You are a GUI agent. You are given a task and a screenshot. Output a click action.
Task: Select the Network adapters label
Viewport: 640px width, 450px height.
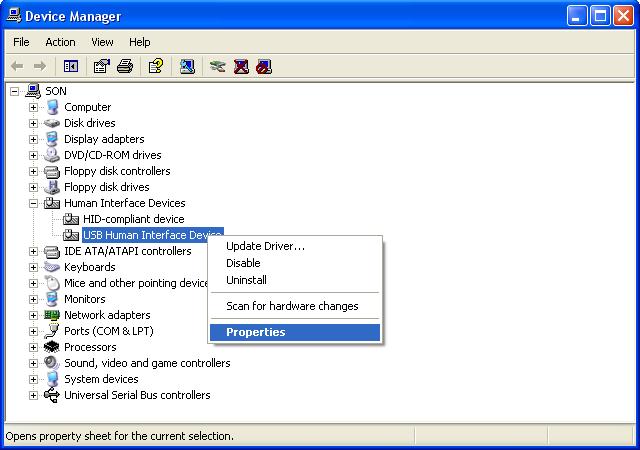coord(107,315)
